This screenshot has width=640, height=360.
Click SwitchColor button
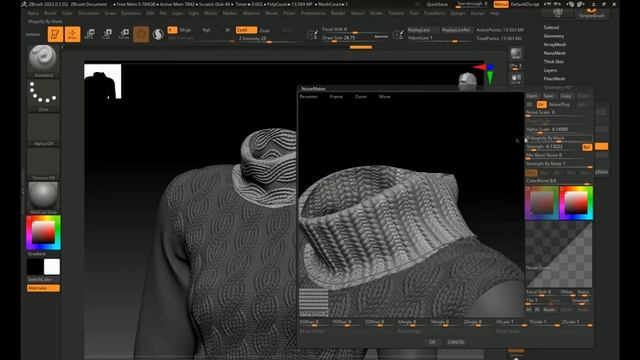[x=40, y=280]
